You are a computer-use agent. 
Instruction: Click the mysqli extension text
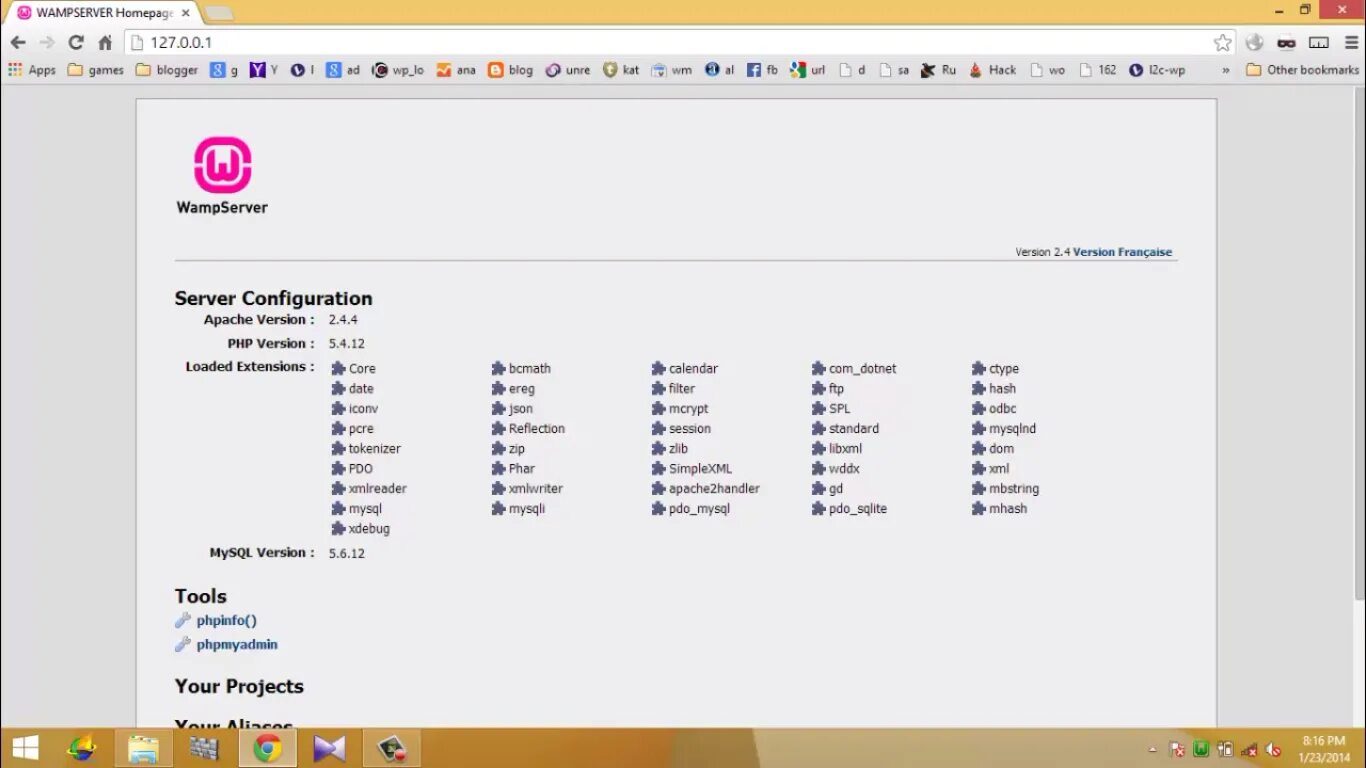click(527, 508)
